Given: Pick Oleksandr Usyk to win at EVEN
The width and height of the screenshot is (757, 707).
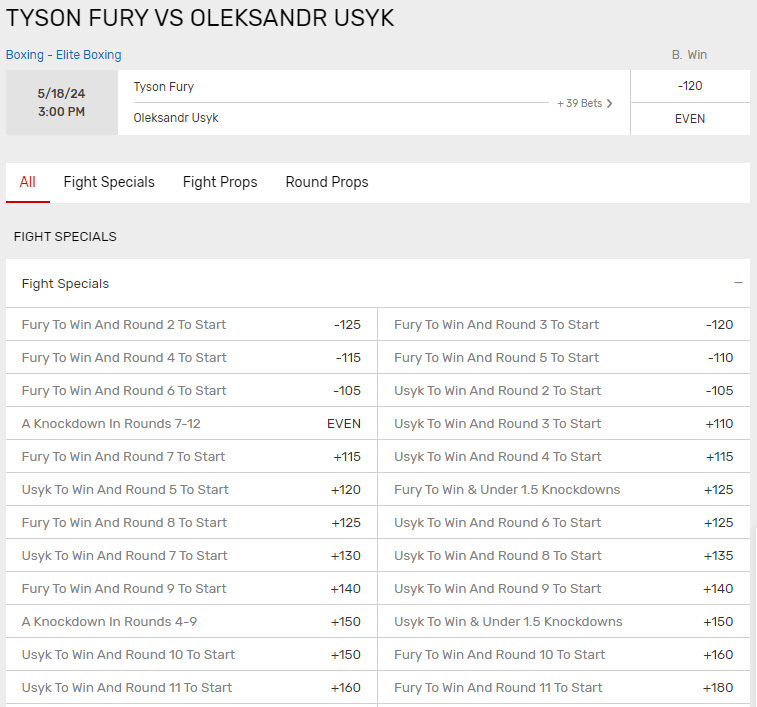Looking at the screenshot, I should pyautogui.click(x=690, y=118).
